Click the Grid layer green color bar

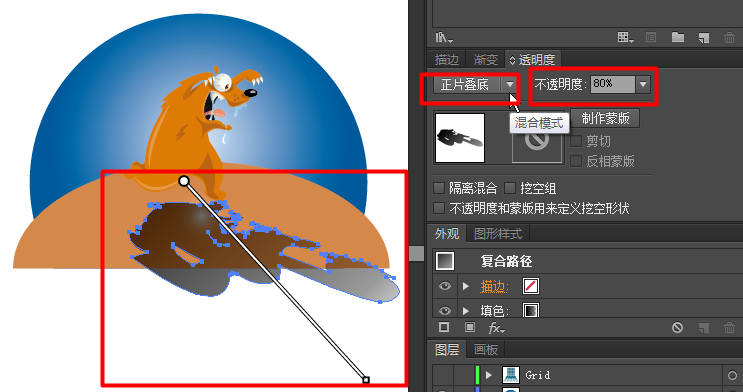(x=478, y=375)
